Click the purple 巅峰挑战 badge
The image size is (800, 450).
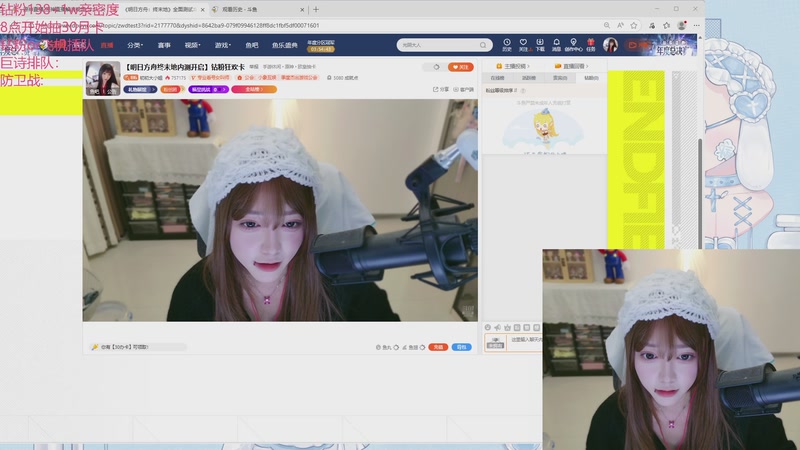(208, 89)
